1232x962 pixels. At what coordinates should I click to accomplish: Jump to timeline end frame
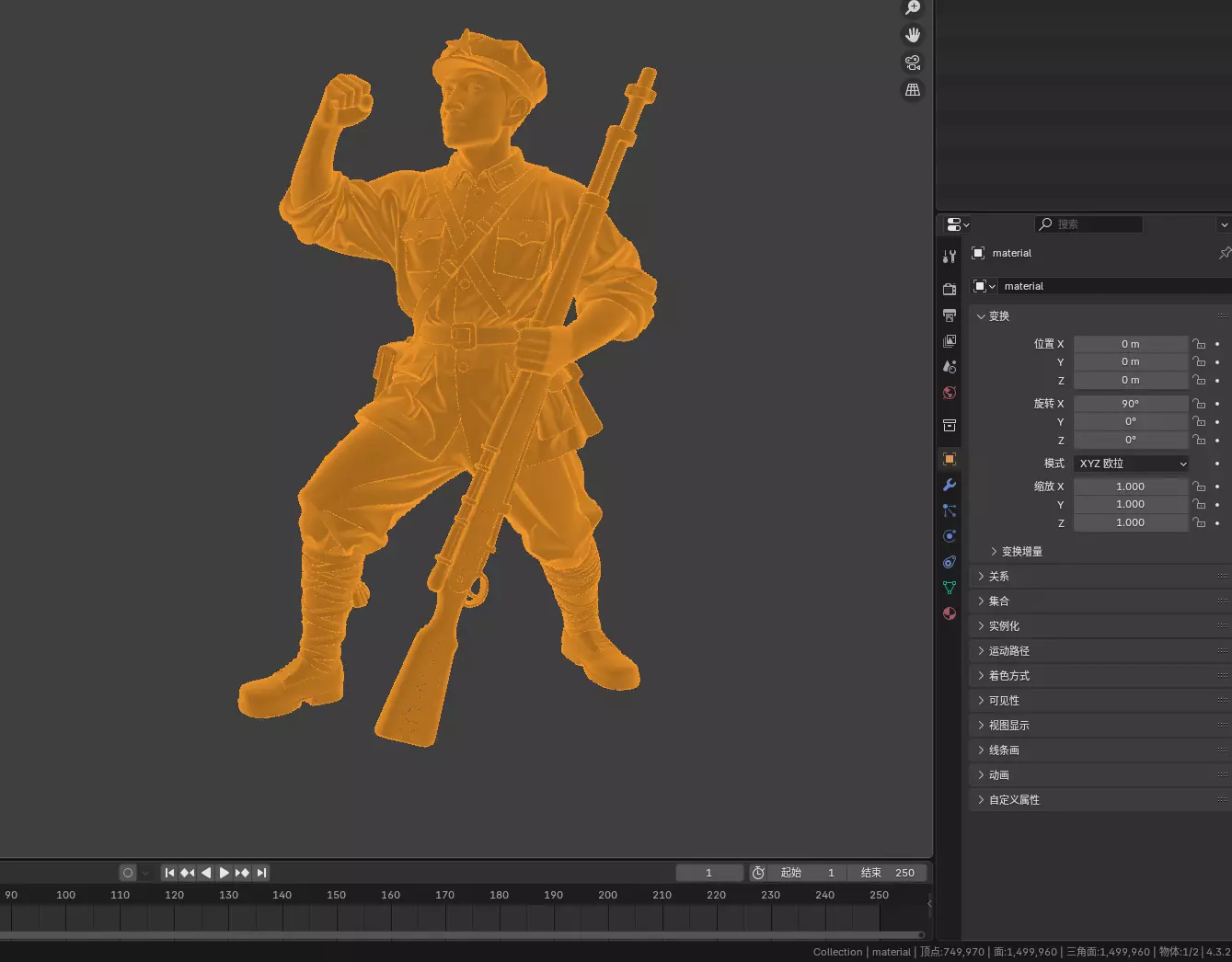click(x=261, y=873)
